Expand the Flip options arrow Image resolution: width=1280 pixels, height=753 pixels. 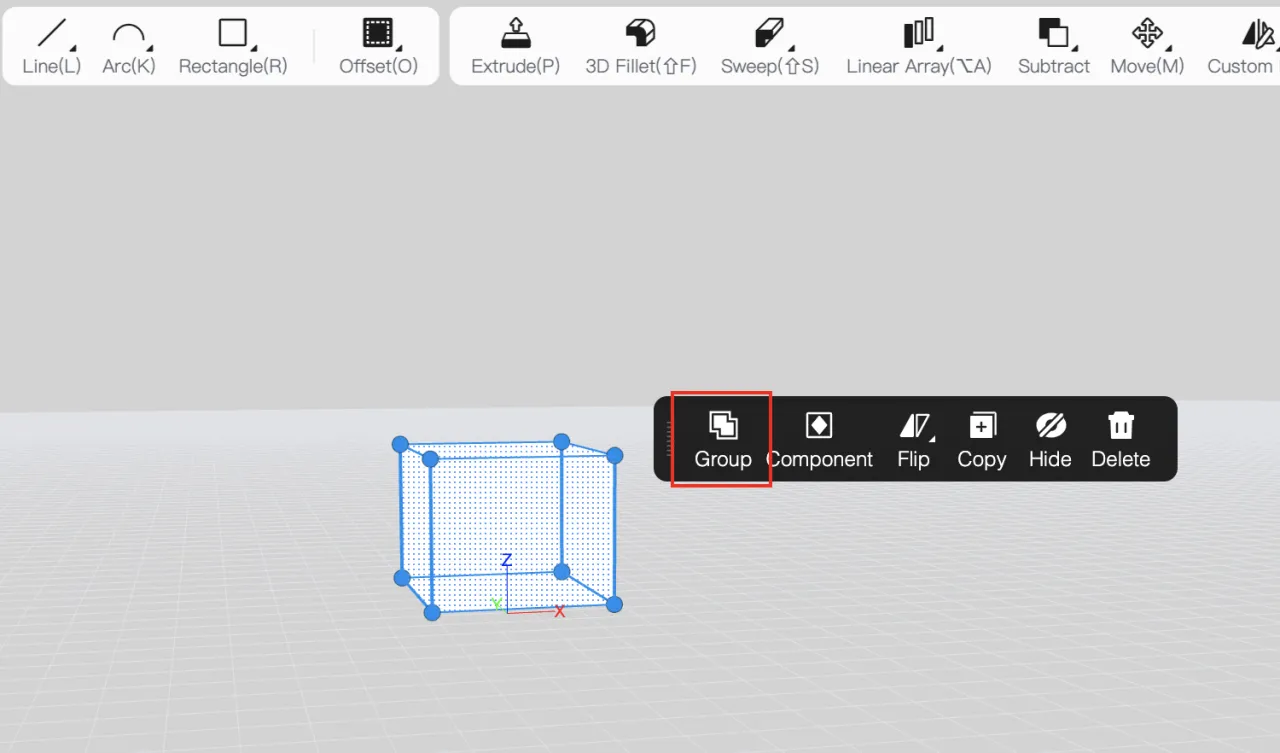[934, 440]
